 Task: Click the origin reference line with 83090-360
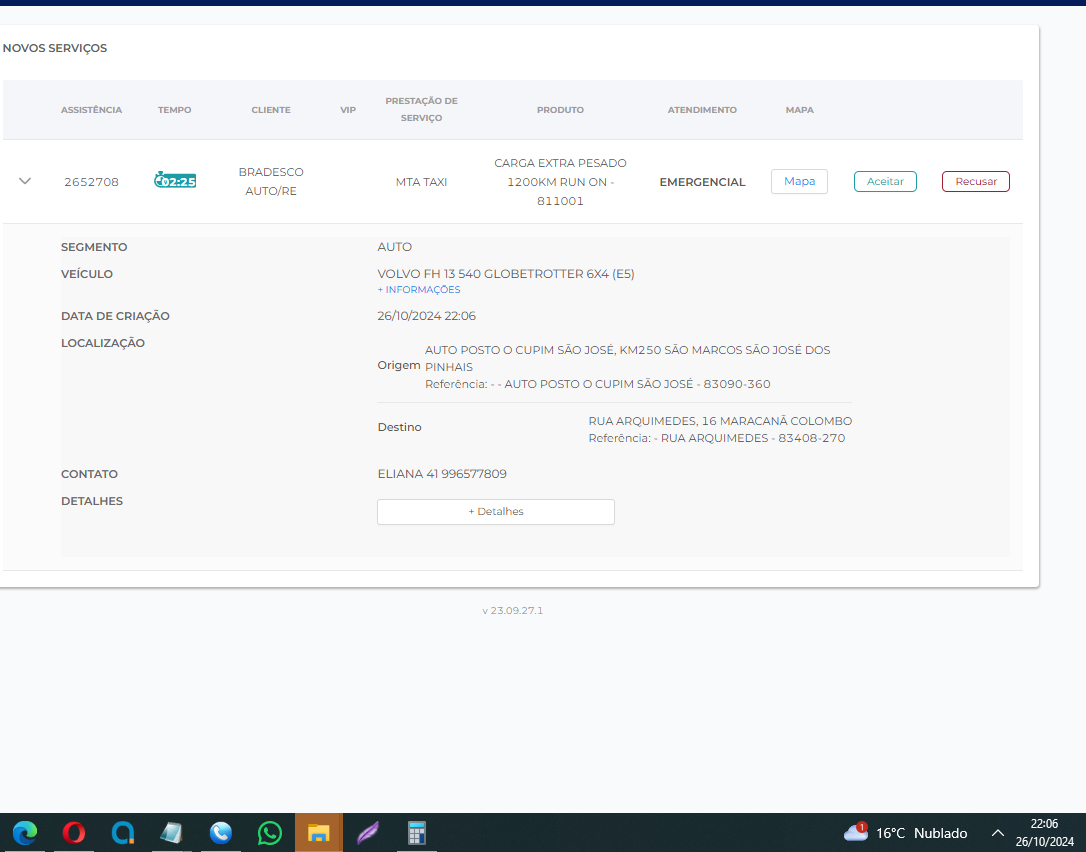(598, 384)
